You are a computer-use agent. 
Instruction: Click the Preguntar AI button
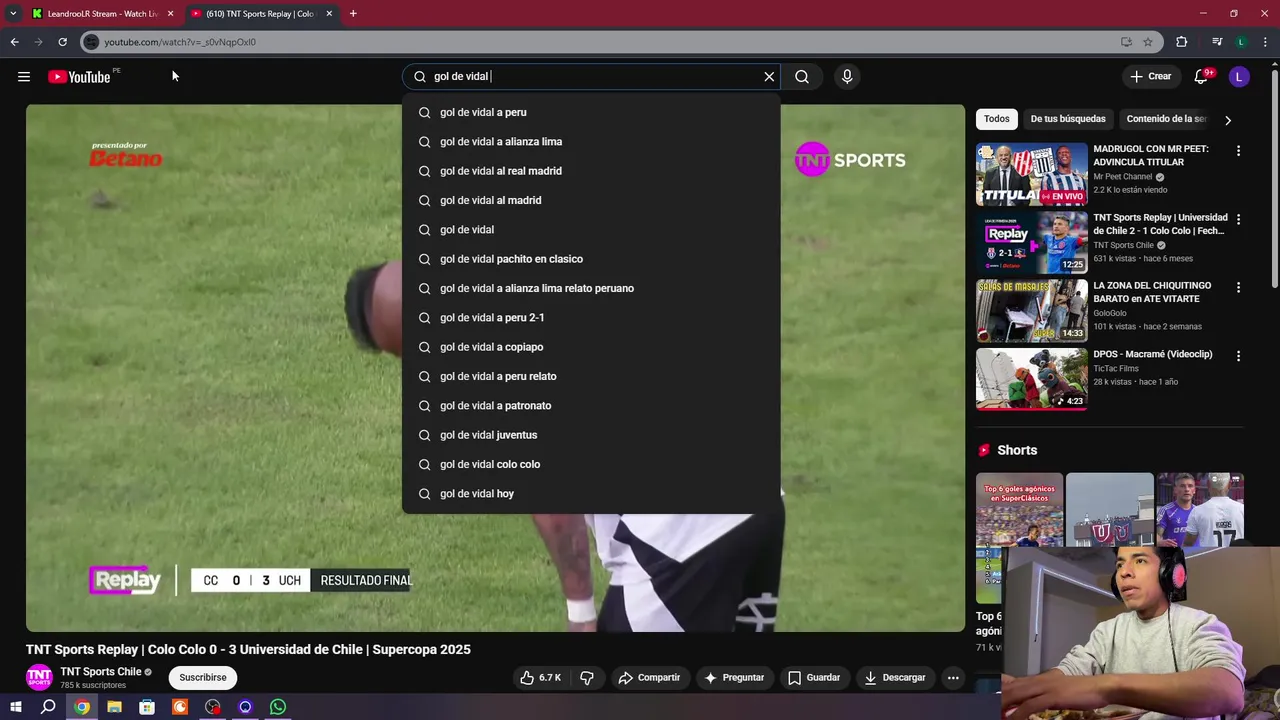click(x=734, y=678)
